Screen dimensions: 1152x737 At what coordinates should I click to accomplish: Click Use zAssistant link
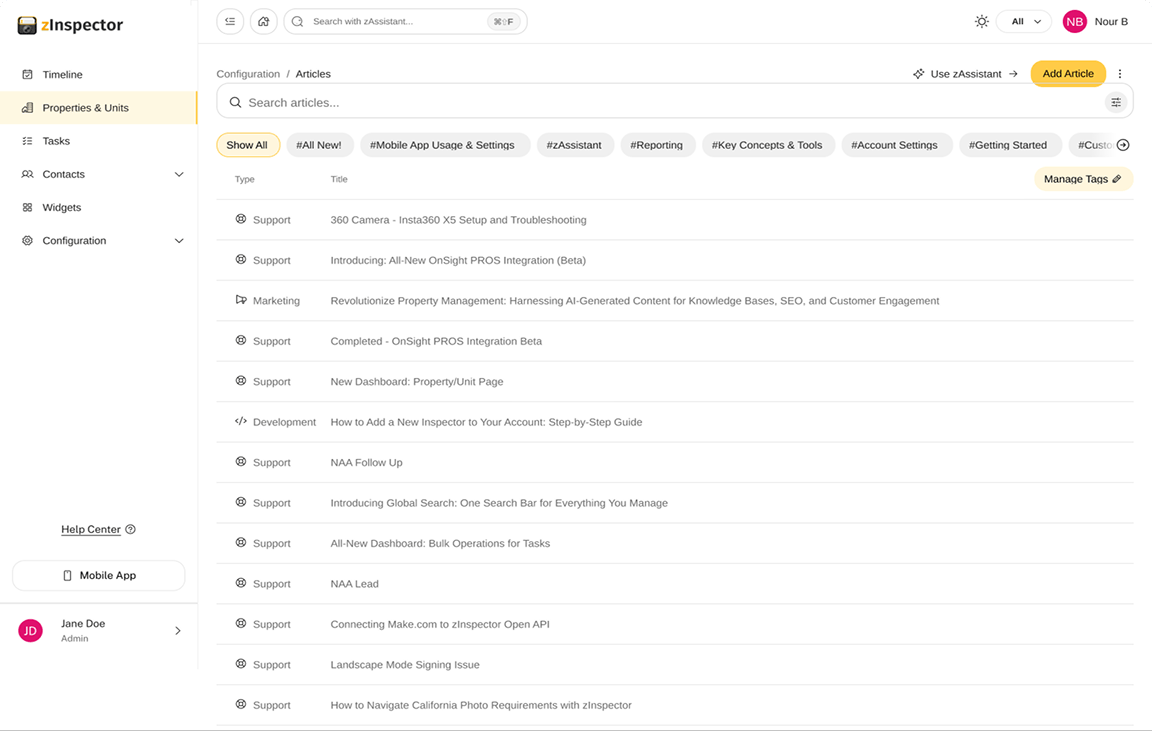(965, 73)
